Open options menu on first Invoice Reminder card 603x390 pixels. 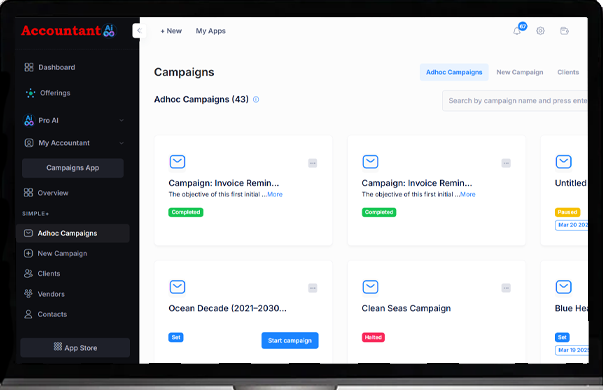(313, 163)
